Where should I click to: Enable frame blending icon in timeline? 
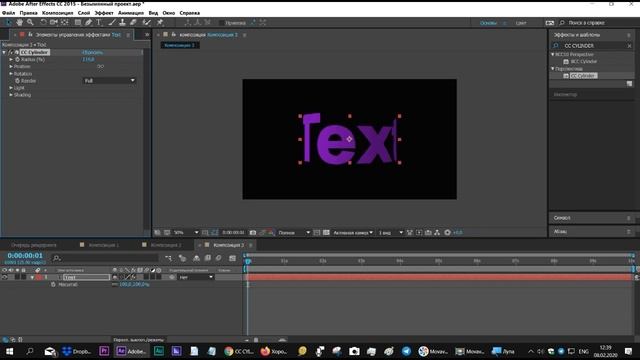pyautogui.click(x=207, y=258)
